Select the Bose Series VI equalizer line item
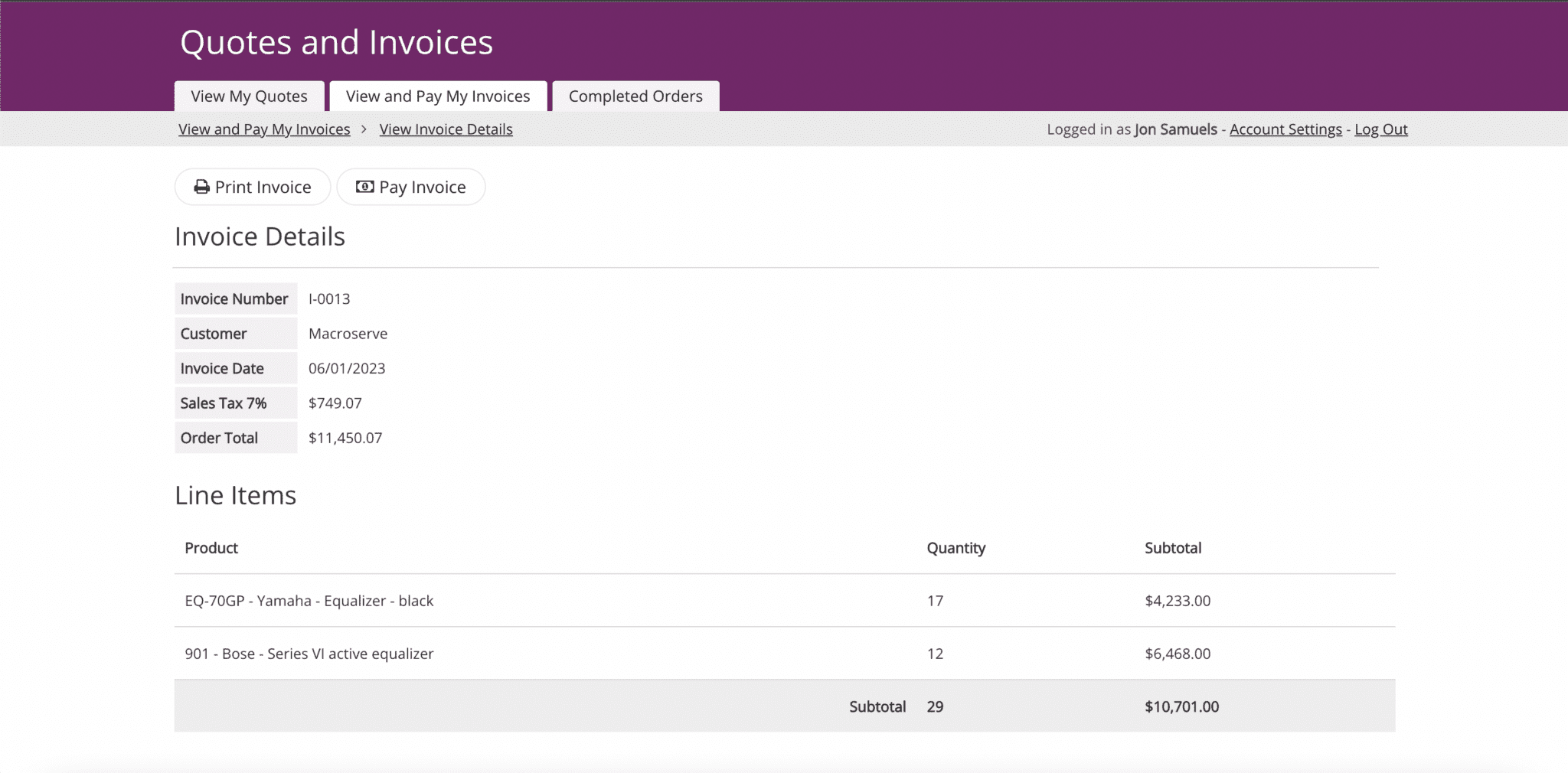The height and width of the screenshot is (773, 1568). point(309,653)
